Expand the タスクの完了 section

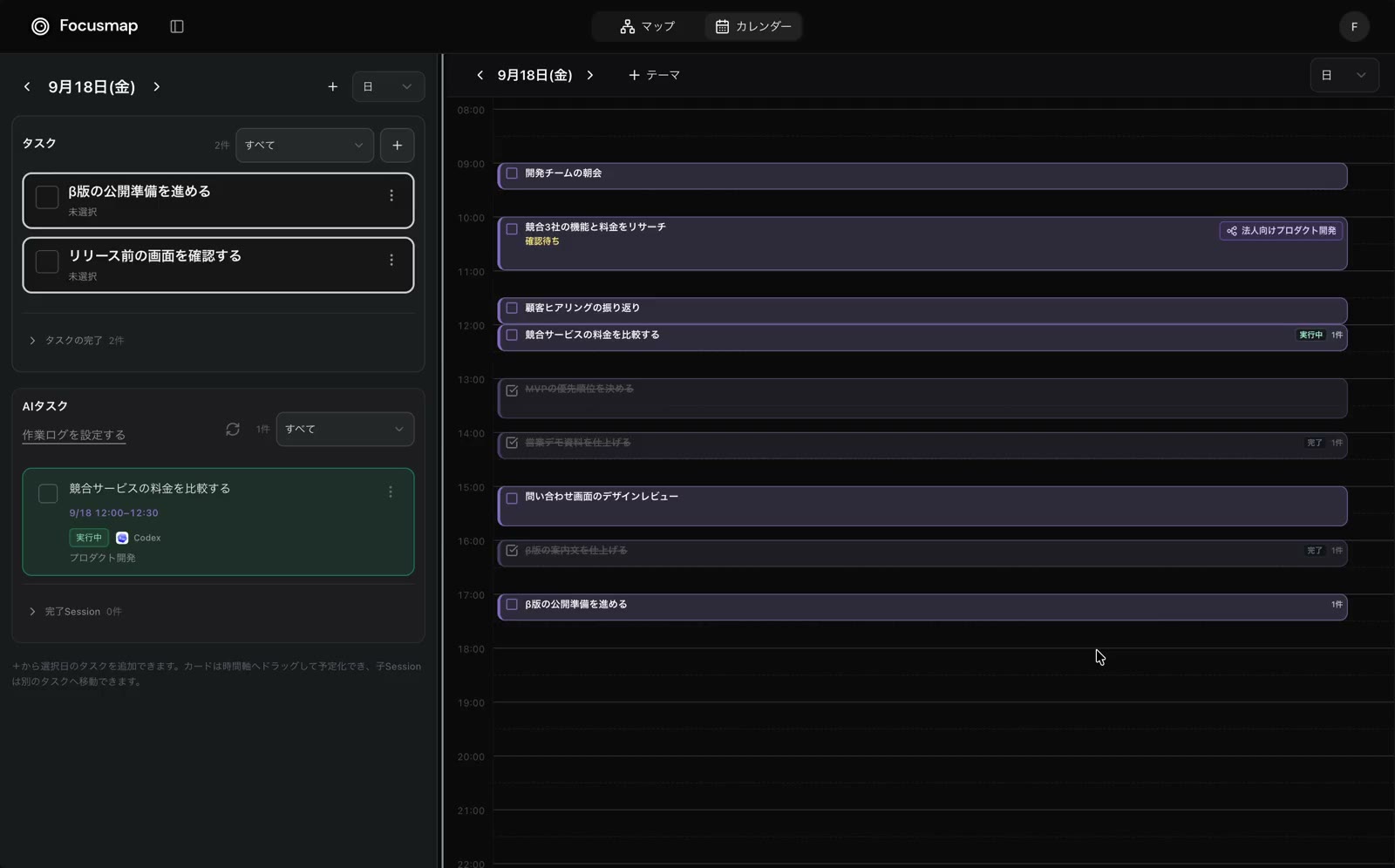(77, 341)
